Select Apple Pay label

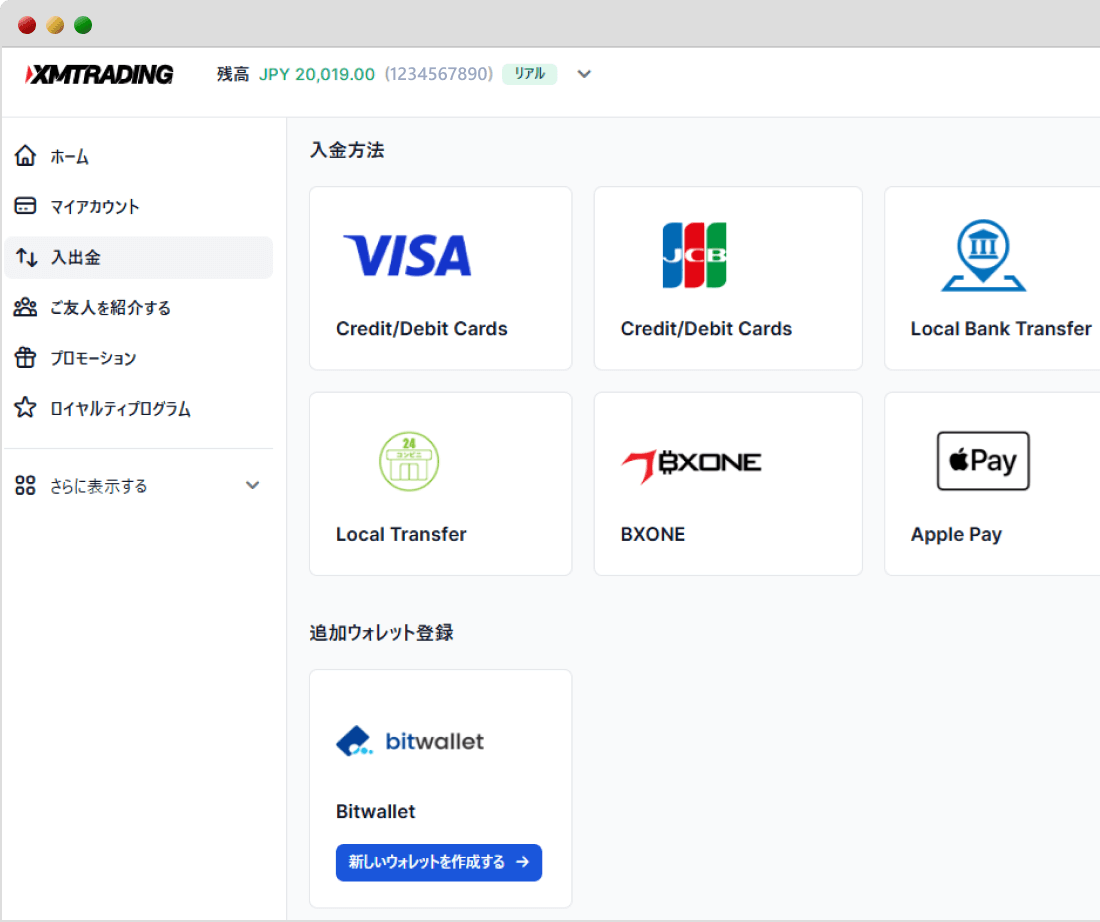tap(956, 535)
